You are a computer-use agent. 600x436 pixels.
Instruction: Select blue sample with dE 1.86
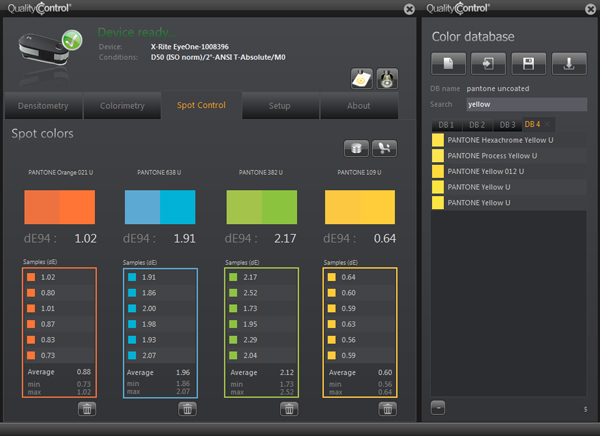click(160, 293)
